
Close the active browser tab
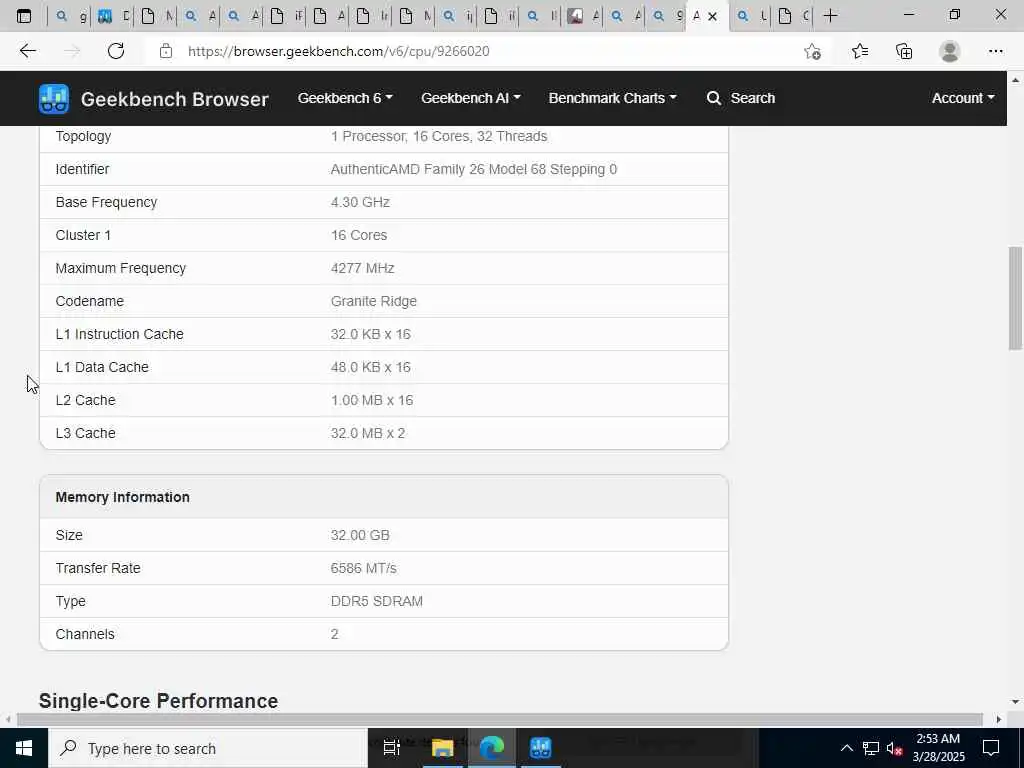click(x=712, y=16)
